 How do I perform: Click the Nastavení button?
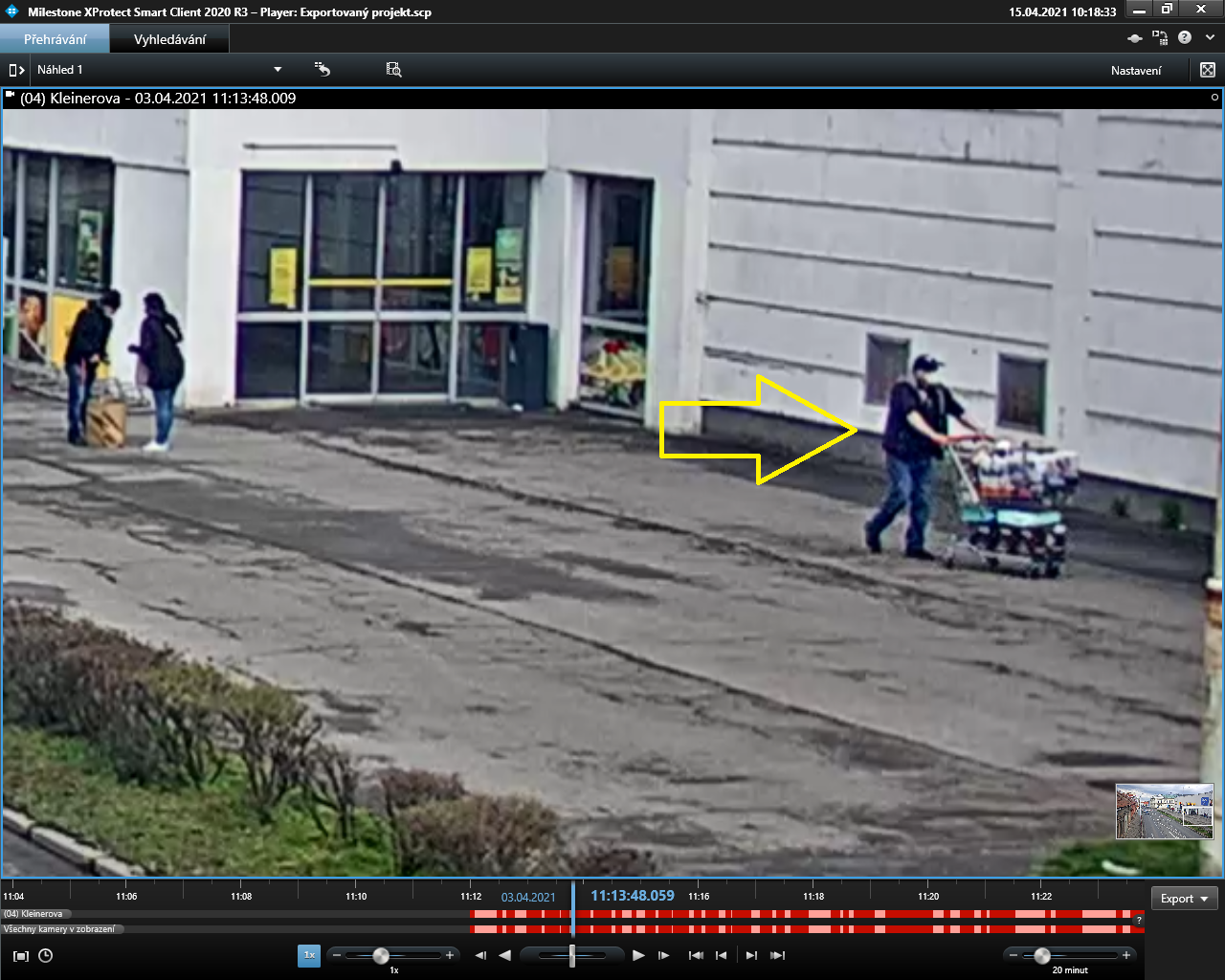coord(1136,70)
